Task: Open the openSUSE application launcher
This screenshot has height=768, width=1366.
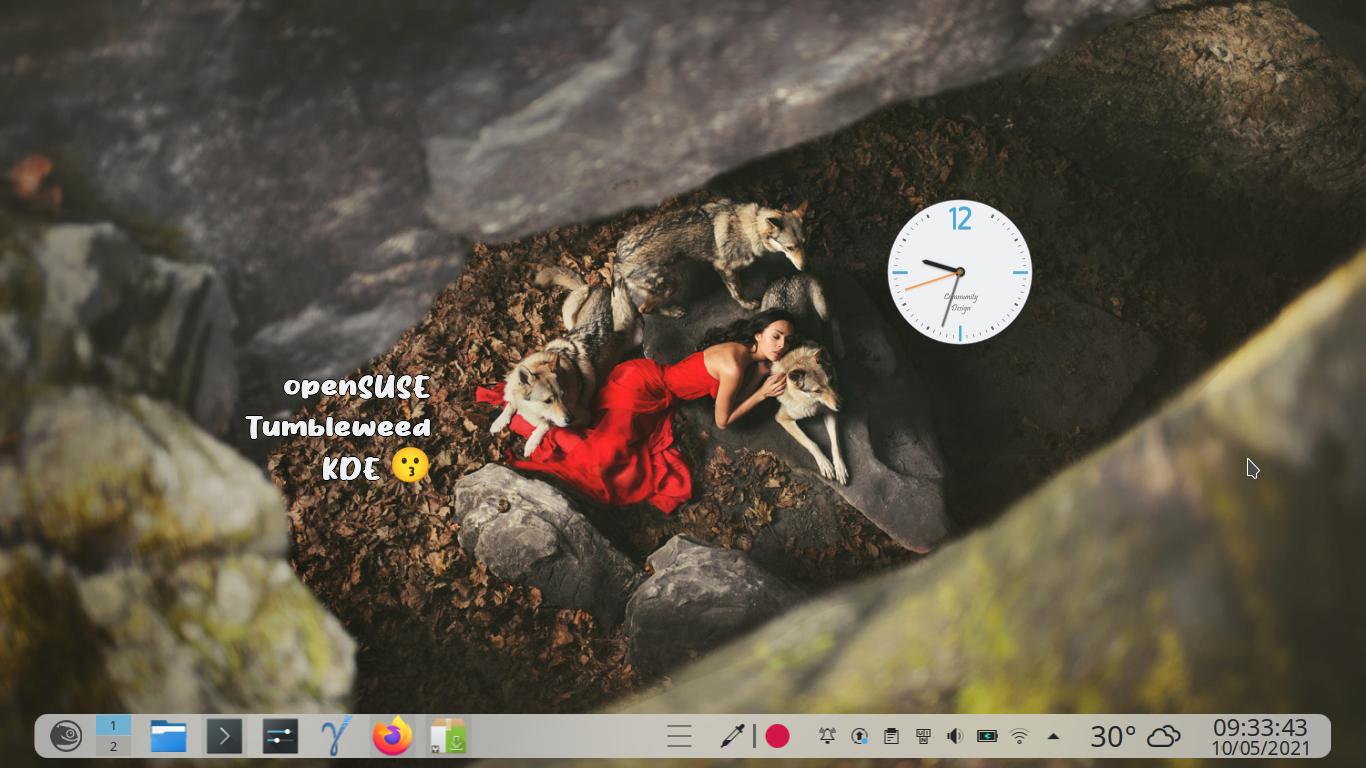Action: (66, 736)
